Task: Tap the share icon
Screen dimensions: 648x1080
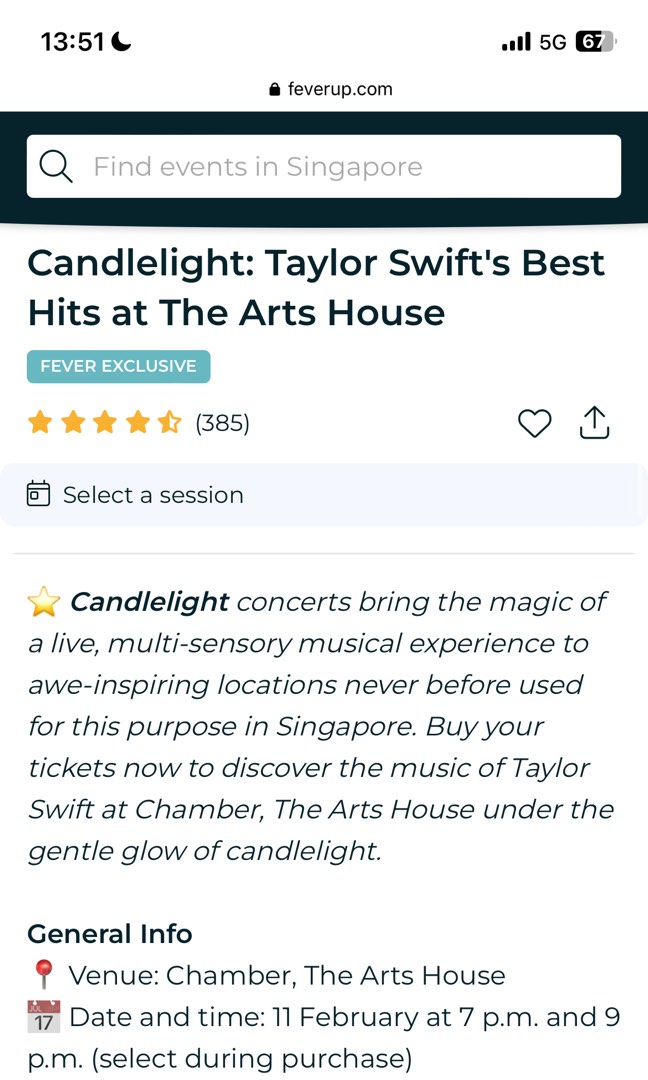Action: (x=594, y=423)
